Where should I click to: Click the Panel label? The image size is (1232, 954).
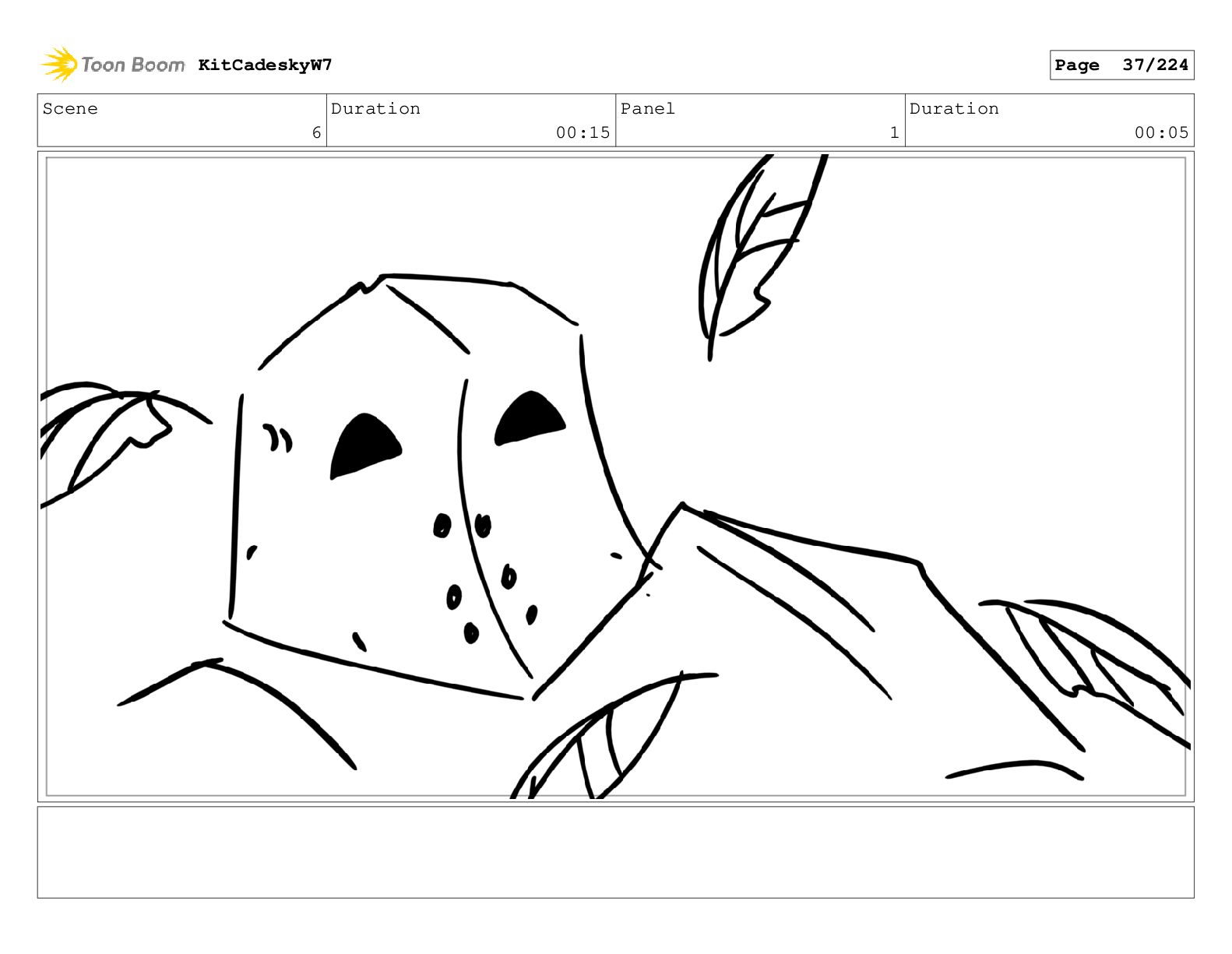(x=647, y=108)
